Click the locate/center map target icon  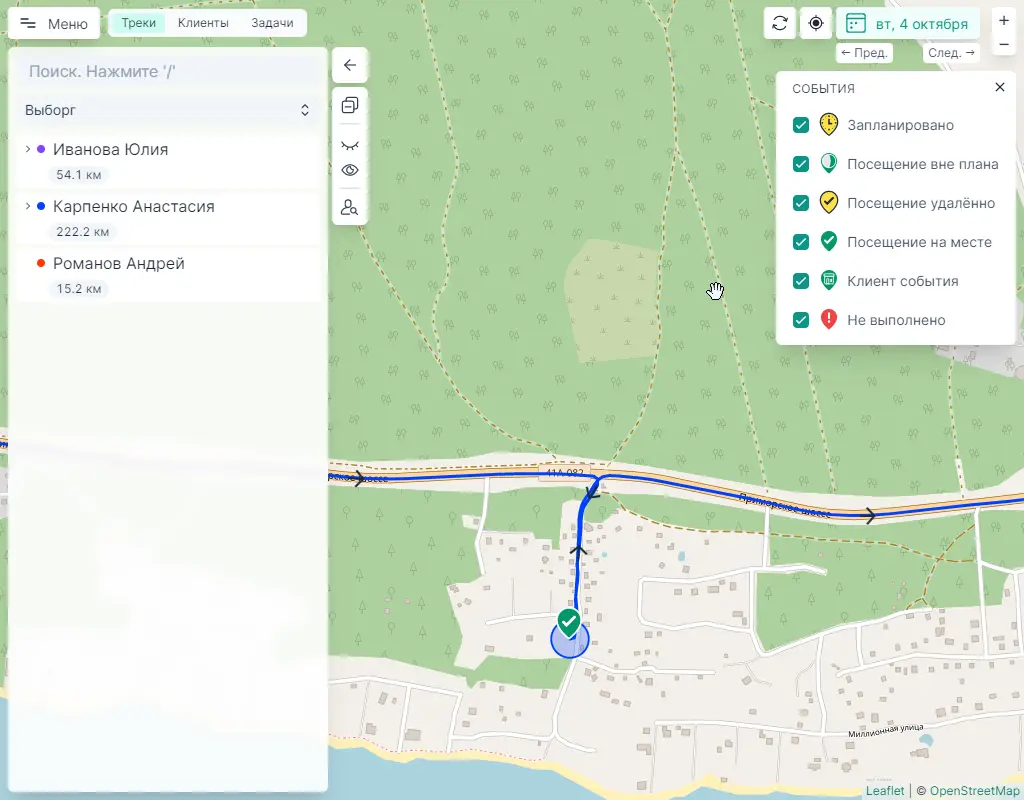817,23
